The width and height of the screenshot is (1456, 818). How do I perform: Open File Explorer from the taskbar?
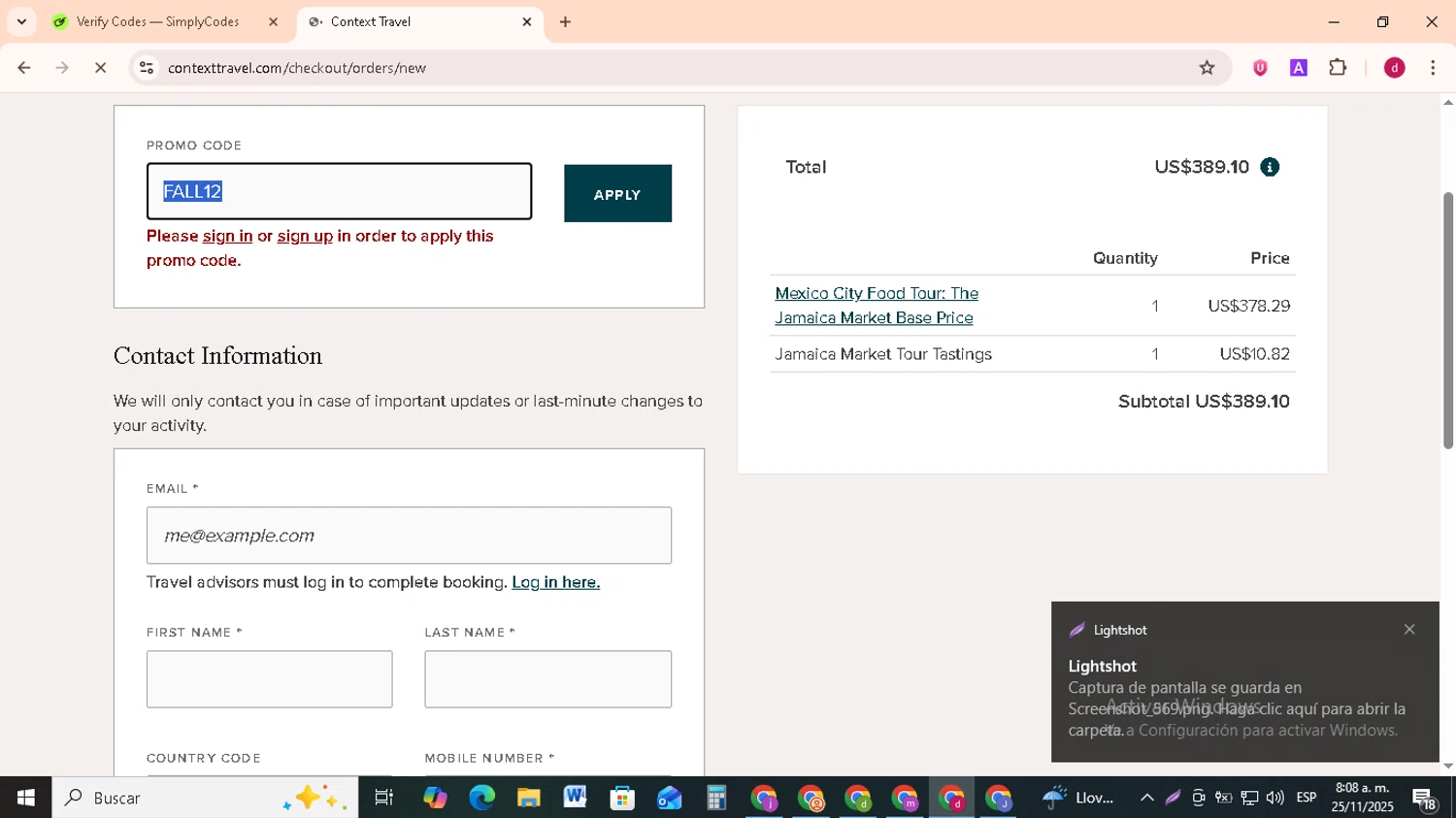pos(528,798)
